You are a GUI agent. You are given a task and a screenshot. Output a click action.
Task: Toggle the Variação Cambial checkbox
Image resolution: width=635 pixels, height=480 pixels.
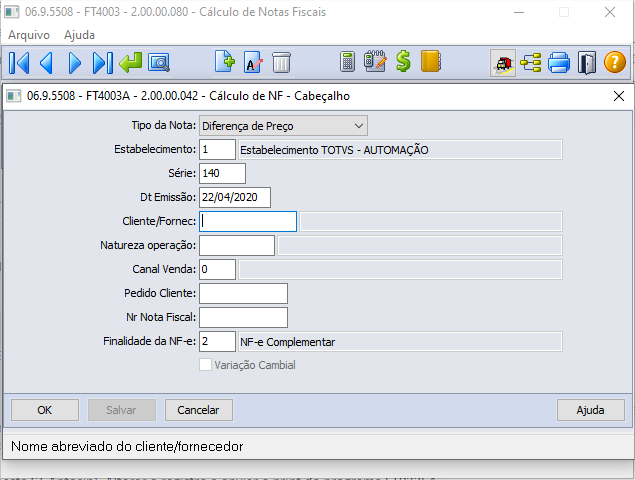(x=206, y=365)
